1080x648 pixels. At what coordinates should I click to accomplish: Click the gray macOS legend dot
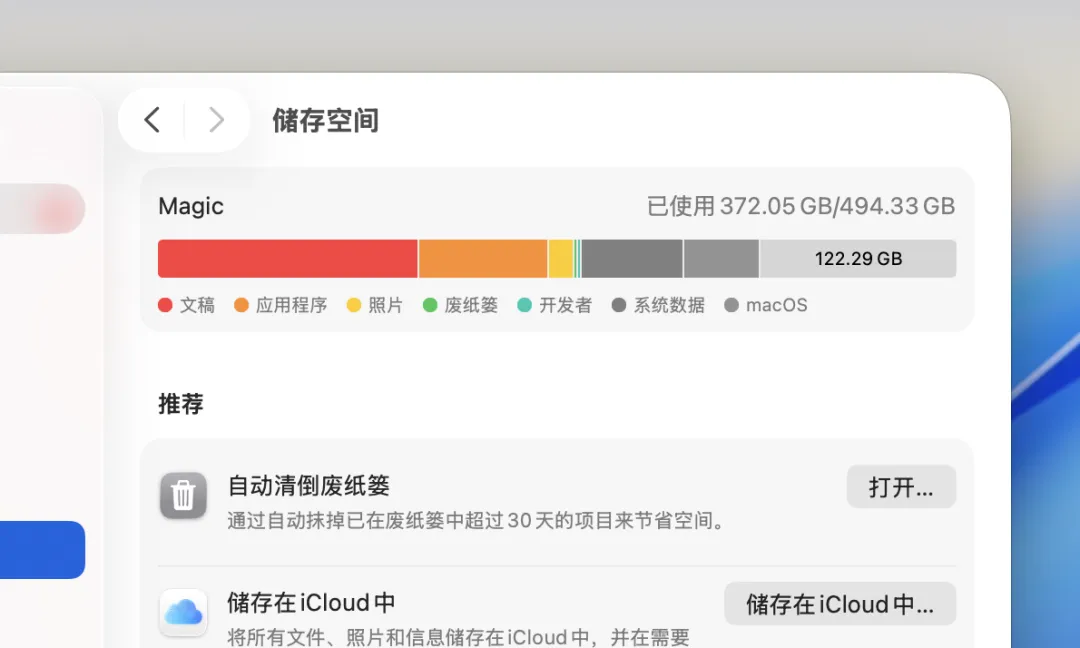click(731, 305)
